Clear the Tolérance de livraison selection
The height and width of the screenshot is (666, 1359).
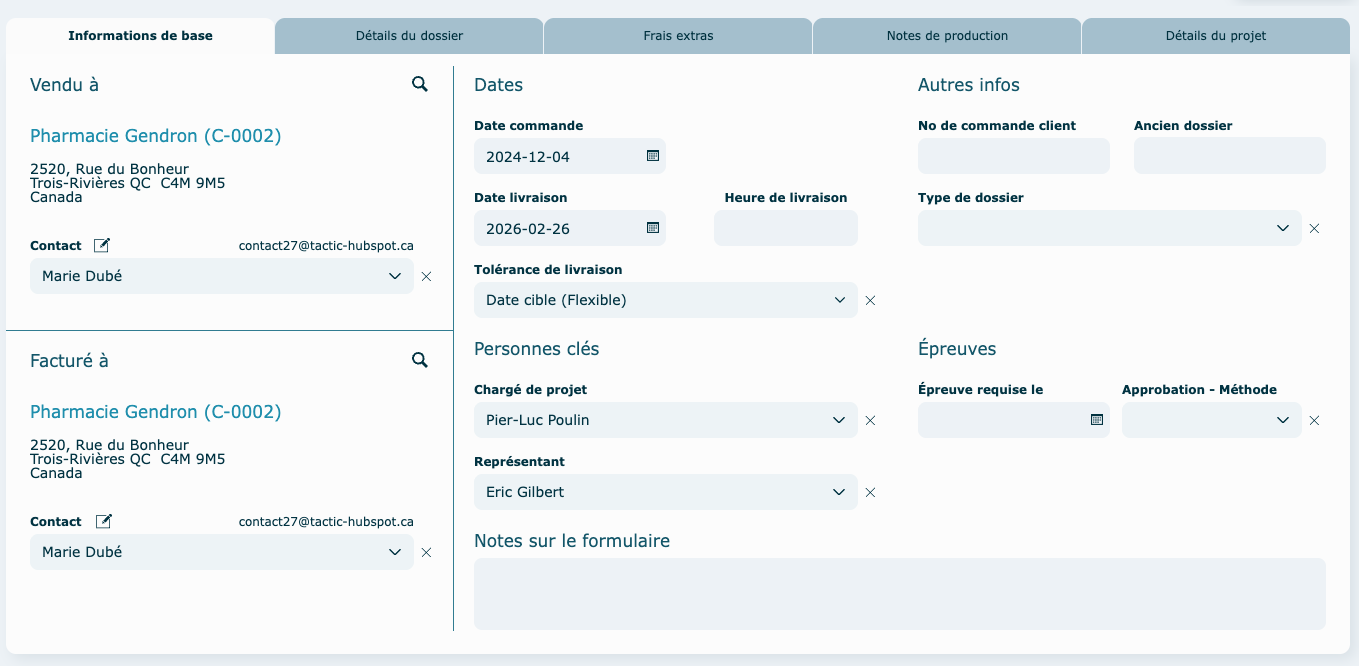870,301
